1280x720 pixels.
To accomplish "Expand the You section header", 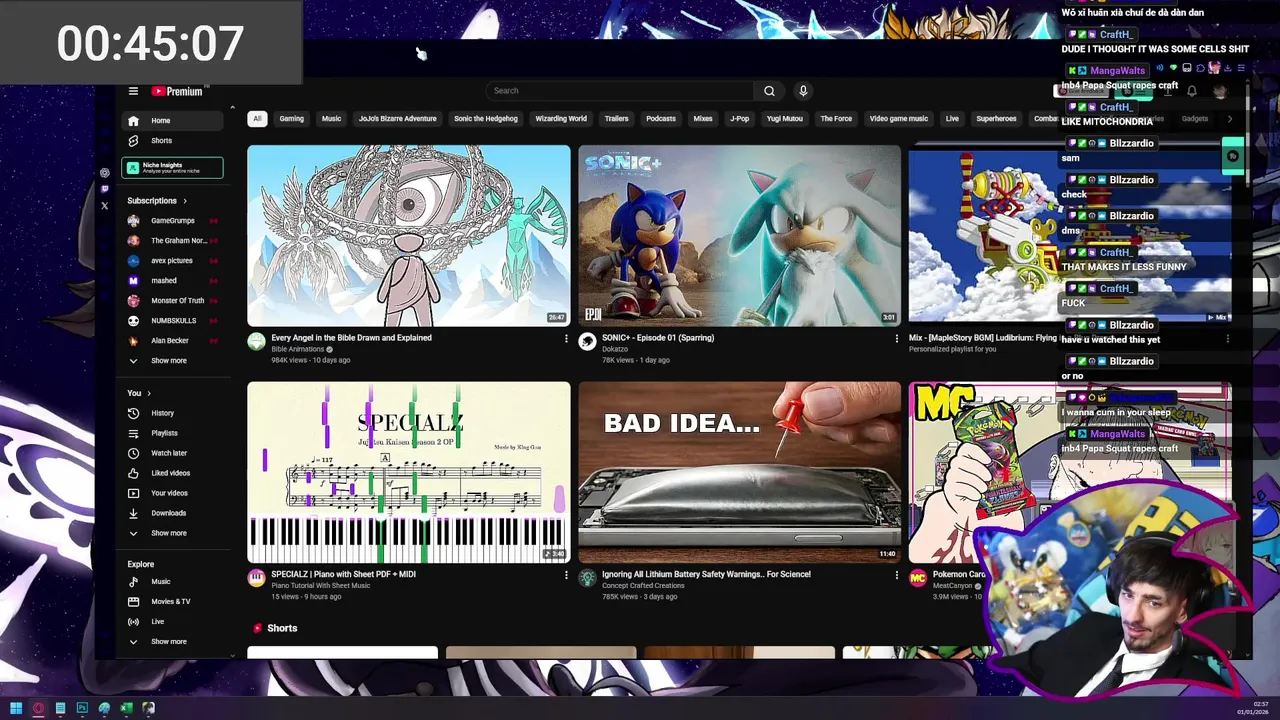I will [139, 393].
